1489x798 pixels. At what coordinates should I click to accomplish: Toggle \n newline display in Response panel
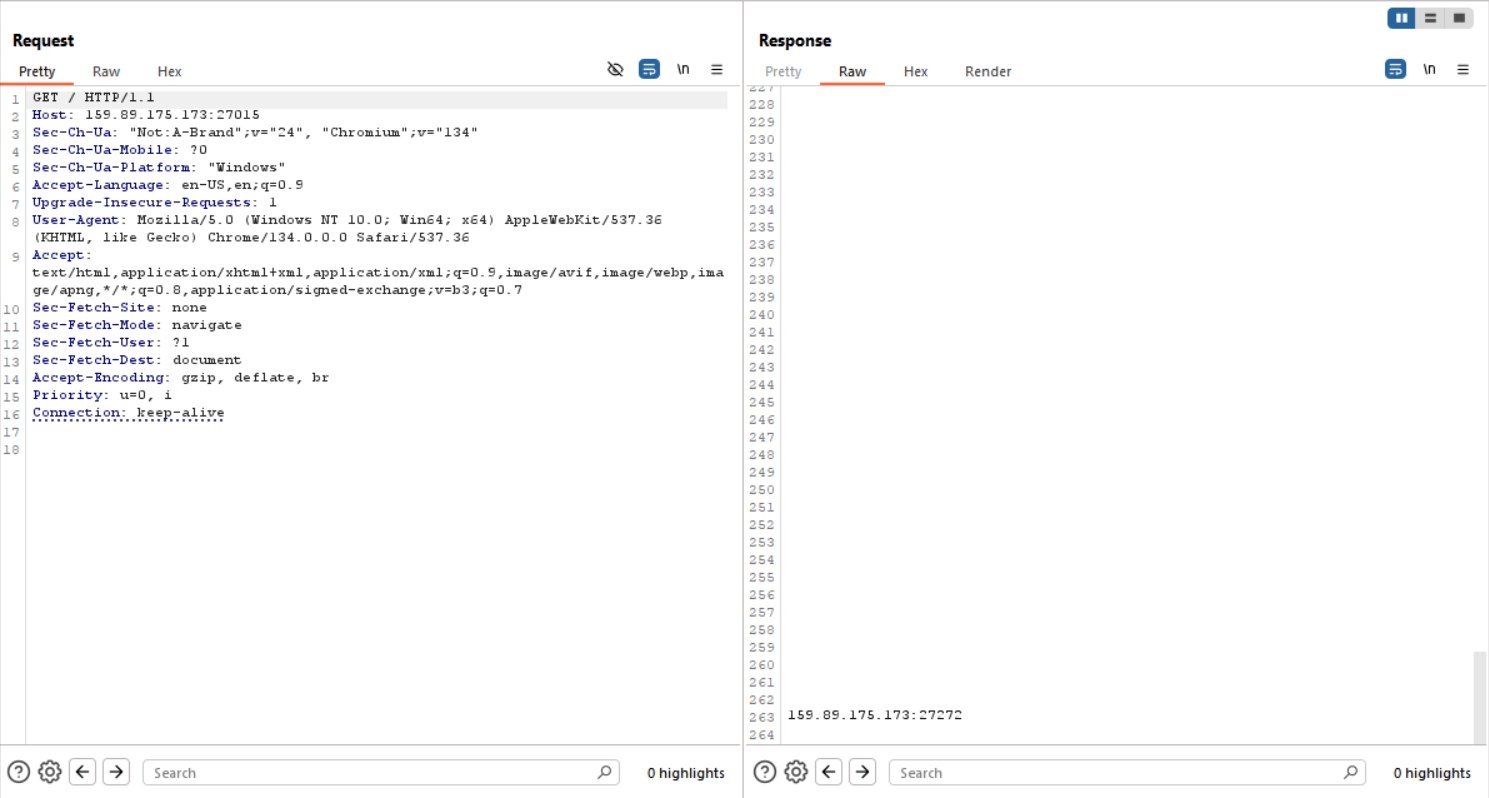coord(1429,69)
